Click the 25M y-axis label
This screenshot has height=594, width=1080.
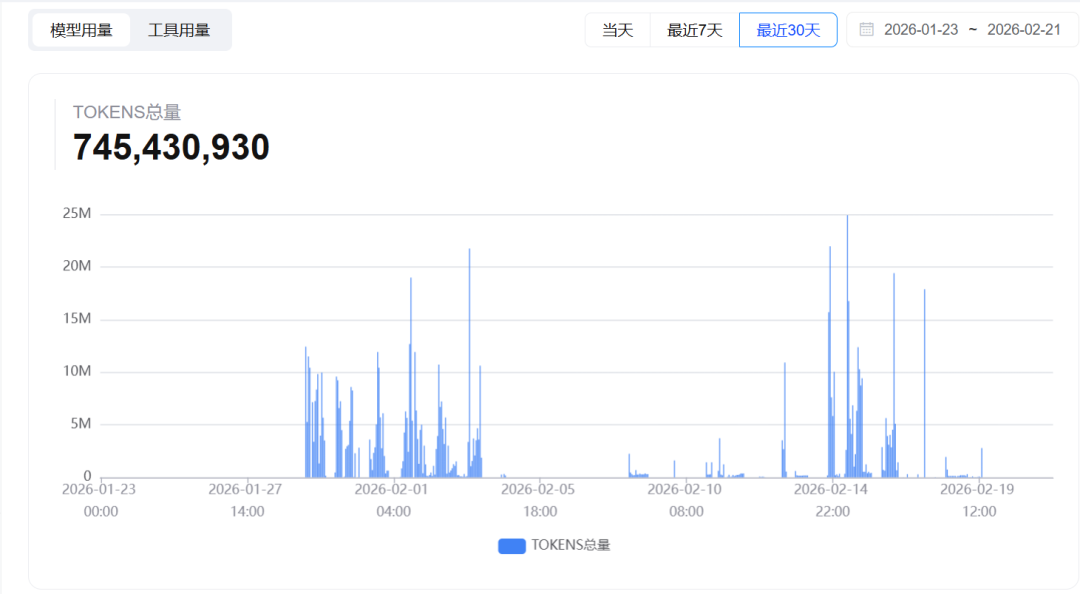[76, 214]
